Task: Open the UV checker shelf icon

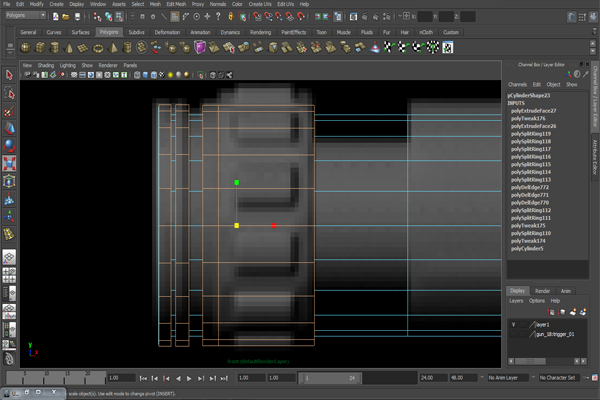Action: (x=448, y=47)
